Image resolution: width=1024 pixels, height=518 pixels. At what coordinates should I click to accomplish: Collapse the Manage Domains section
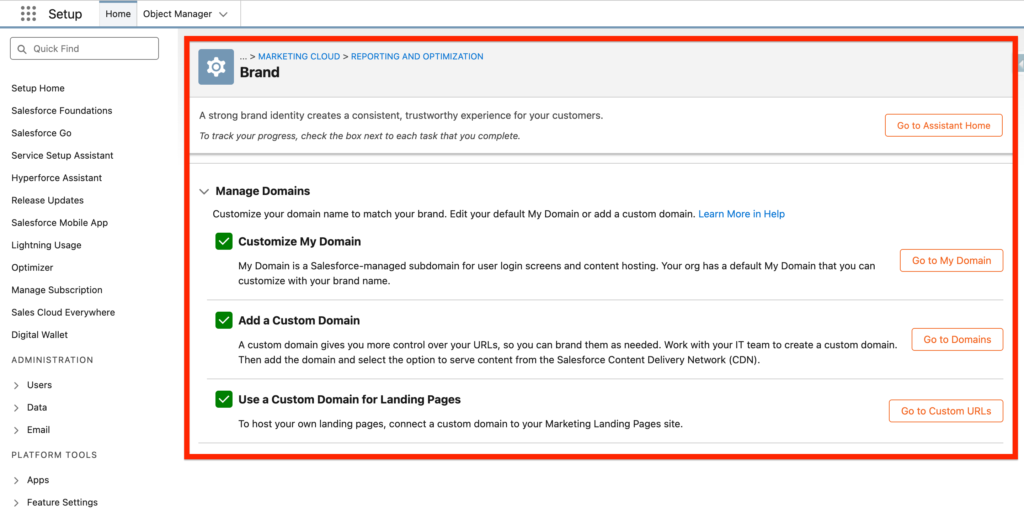click(204, 191)
